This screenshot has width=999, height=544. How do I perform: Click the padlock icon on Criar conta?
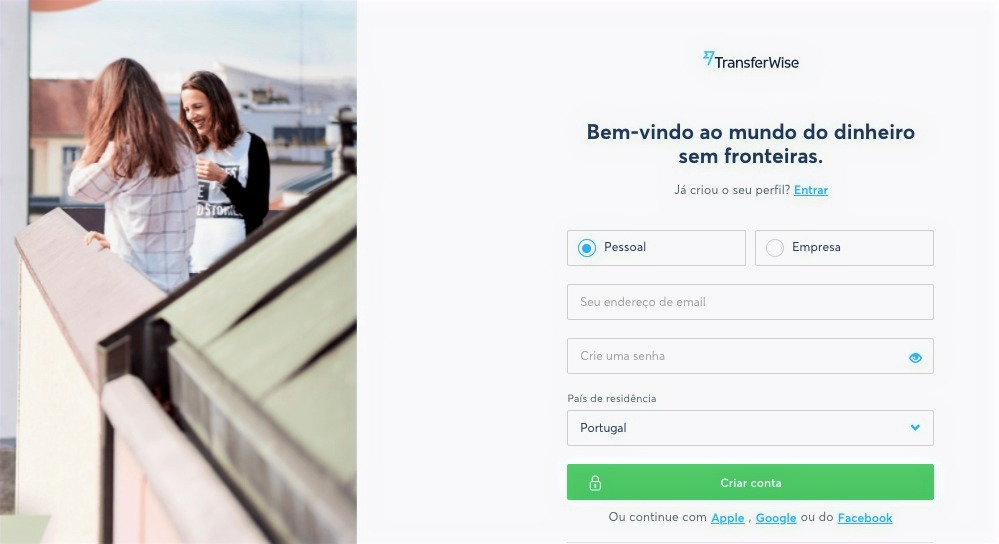point(595,483)
